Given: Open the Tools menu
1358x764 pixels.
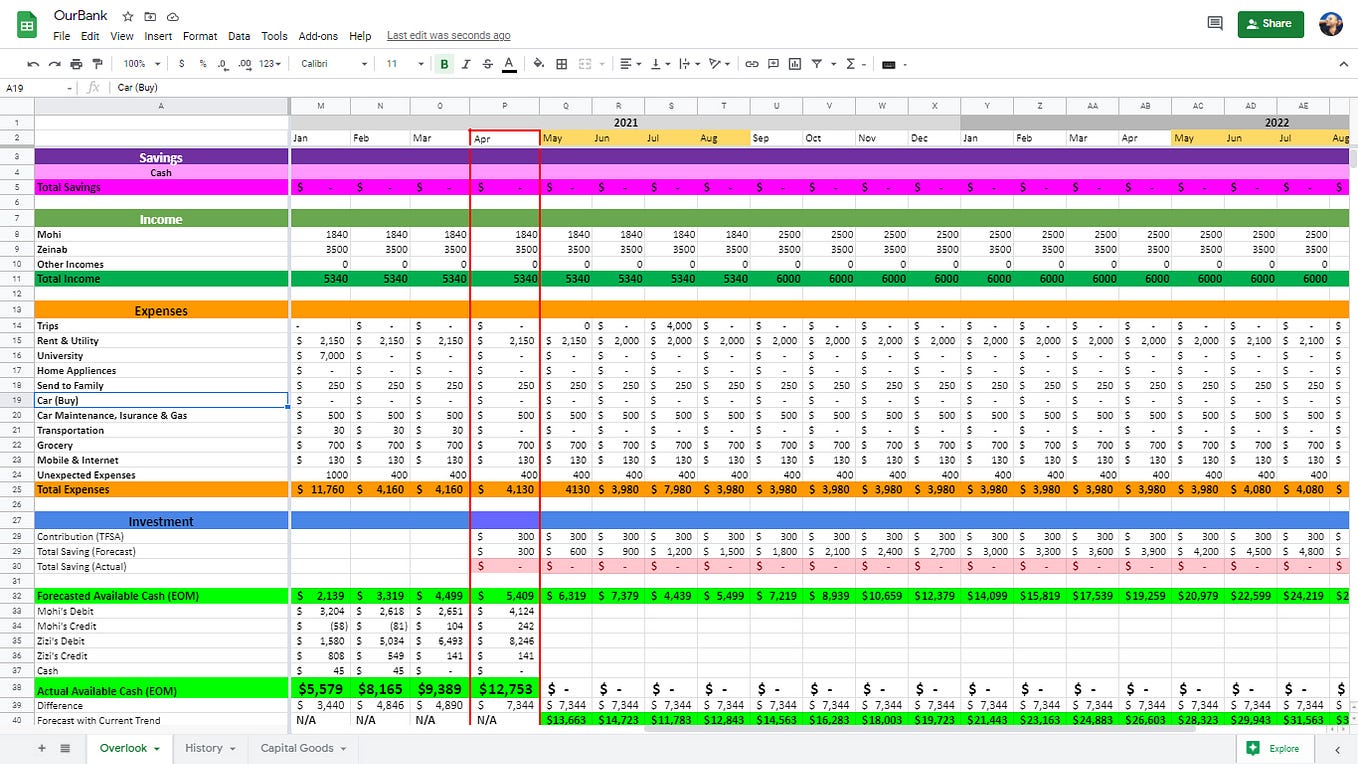Looking at the screenshot, I should coord(274,36).
